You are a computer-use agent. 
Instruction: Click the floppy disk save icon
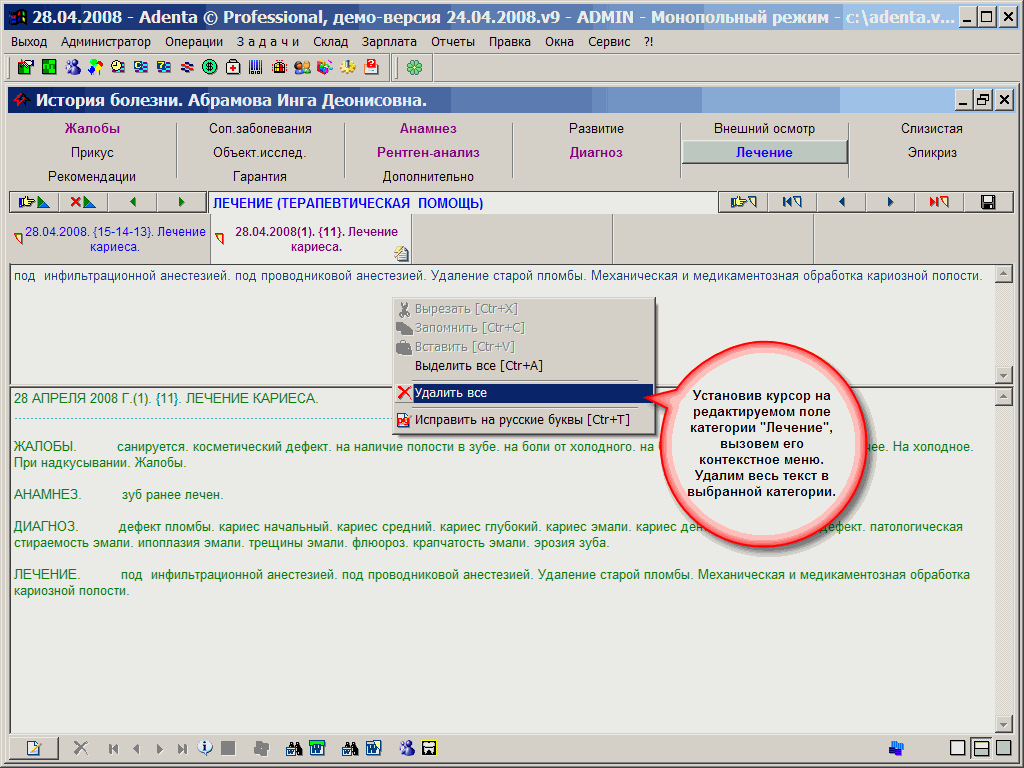tap(988, 202)
